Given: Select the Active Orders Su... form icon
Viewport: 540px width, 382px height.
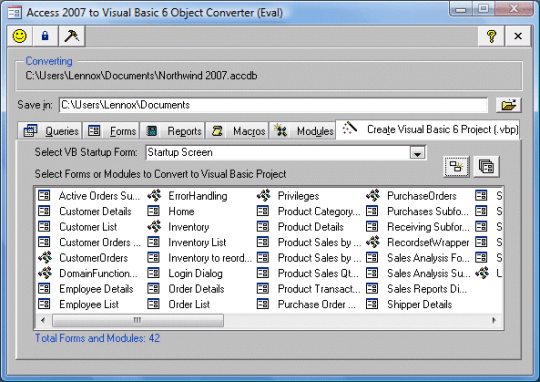Looking at the screenshot, I should [x=44, y=196].
